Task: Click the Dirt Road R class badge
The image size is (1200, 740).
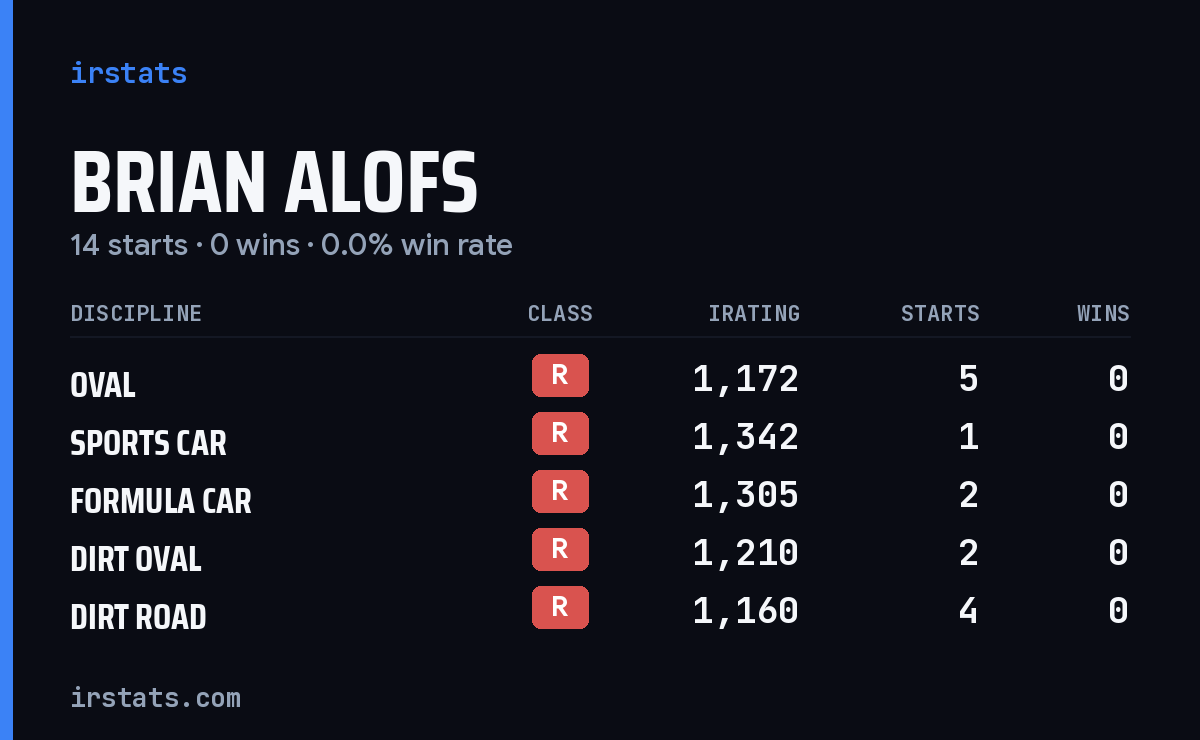Action: (x=560, y=607)
